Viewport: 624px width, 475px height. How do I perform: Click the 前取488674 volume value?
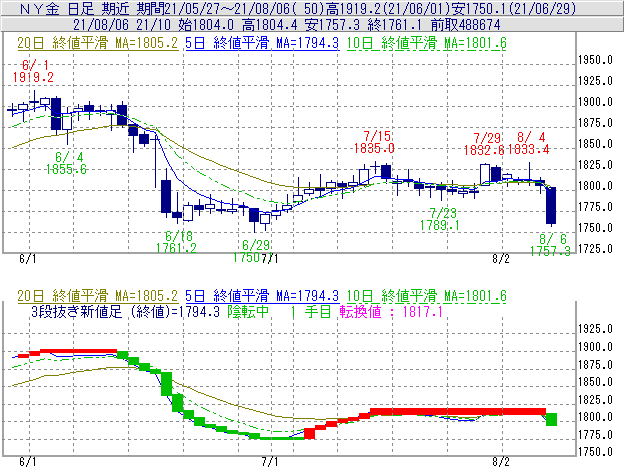tap(466, 25)
